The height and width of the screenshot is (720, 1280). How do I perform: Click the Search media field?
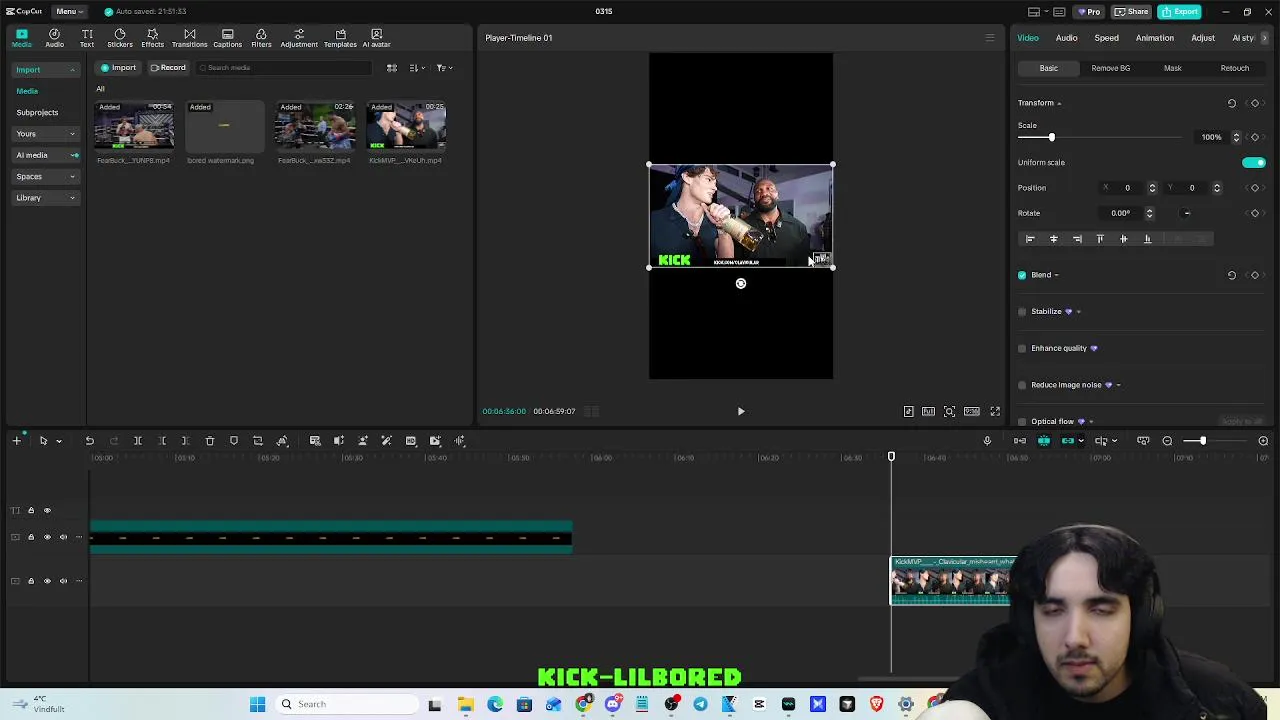pos(285,68)
